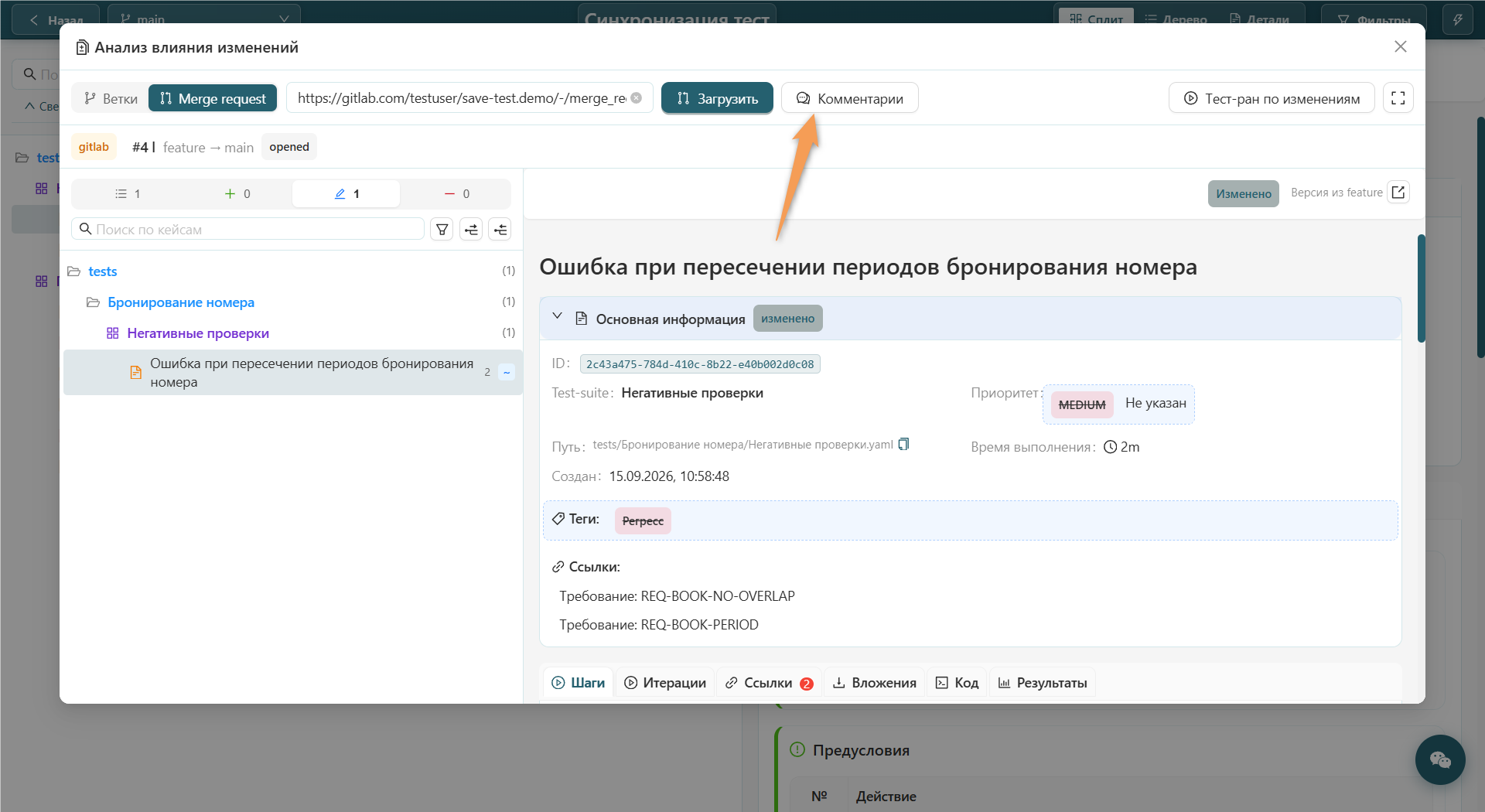Click the collapse all tree icon
The height and width of the screenshot is (812, 1485).
point(500,229)
